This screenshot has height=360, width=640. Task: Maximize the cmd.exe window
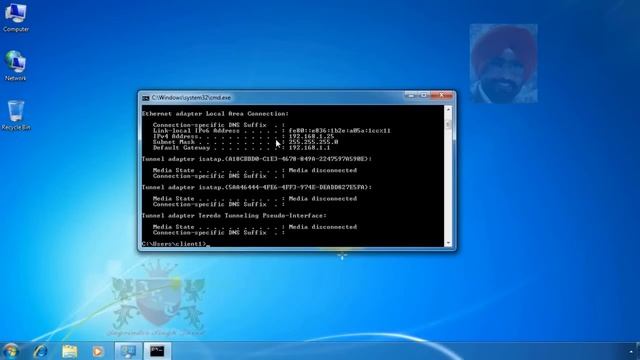(x=423, y=95)
